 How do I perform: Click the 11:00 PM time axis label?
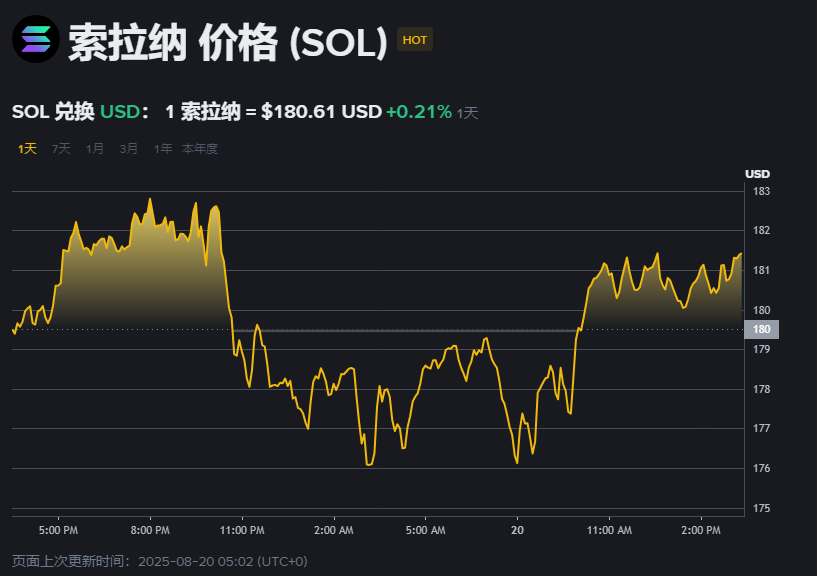pos(242,531)
